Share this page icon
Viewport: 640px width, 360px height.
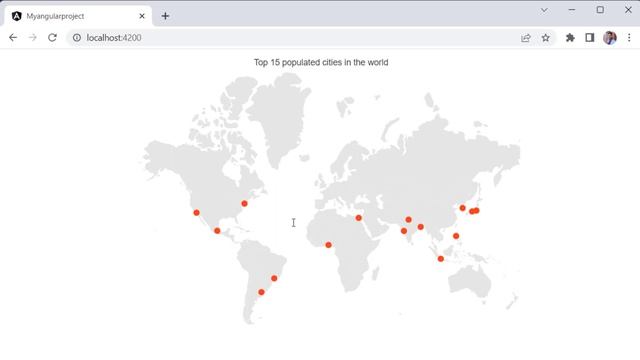point(526,38)
